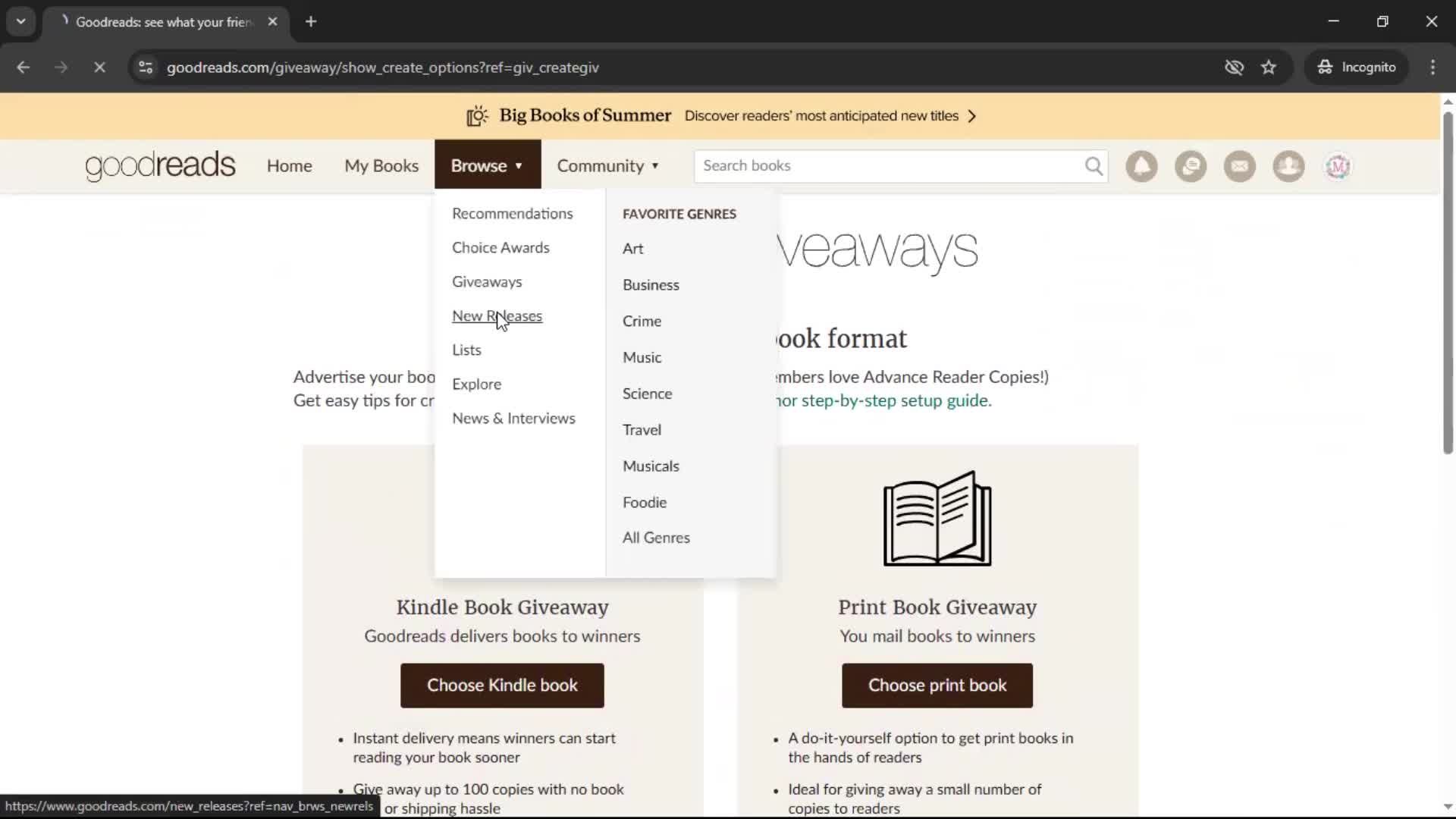Open the Chrome three-dot menu

click(1432, 67)
